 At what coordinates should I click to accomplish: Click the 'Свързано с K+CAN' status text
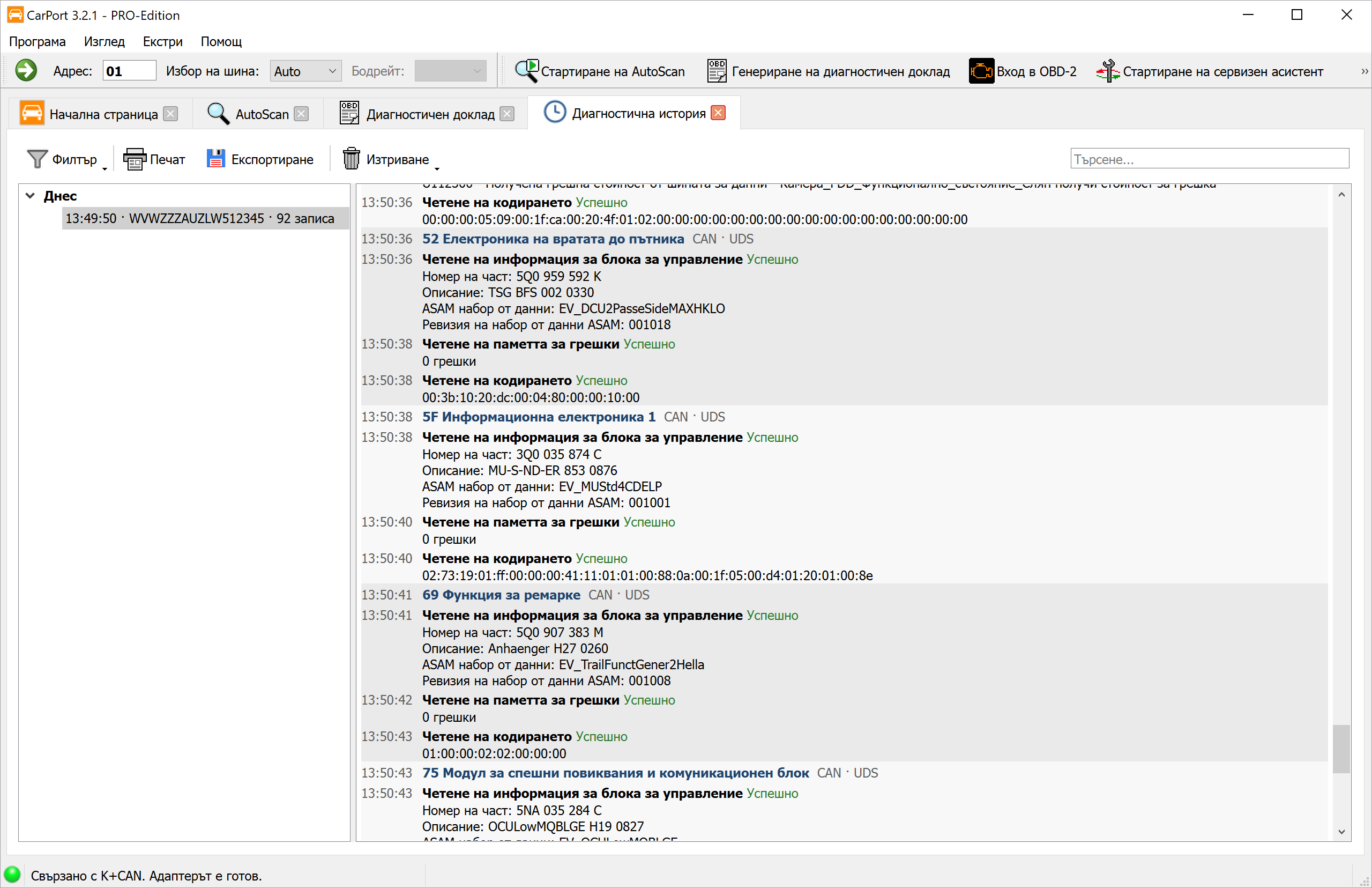146,875
